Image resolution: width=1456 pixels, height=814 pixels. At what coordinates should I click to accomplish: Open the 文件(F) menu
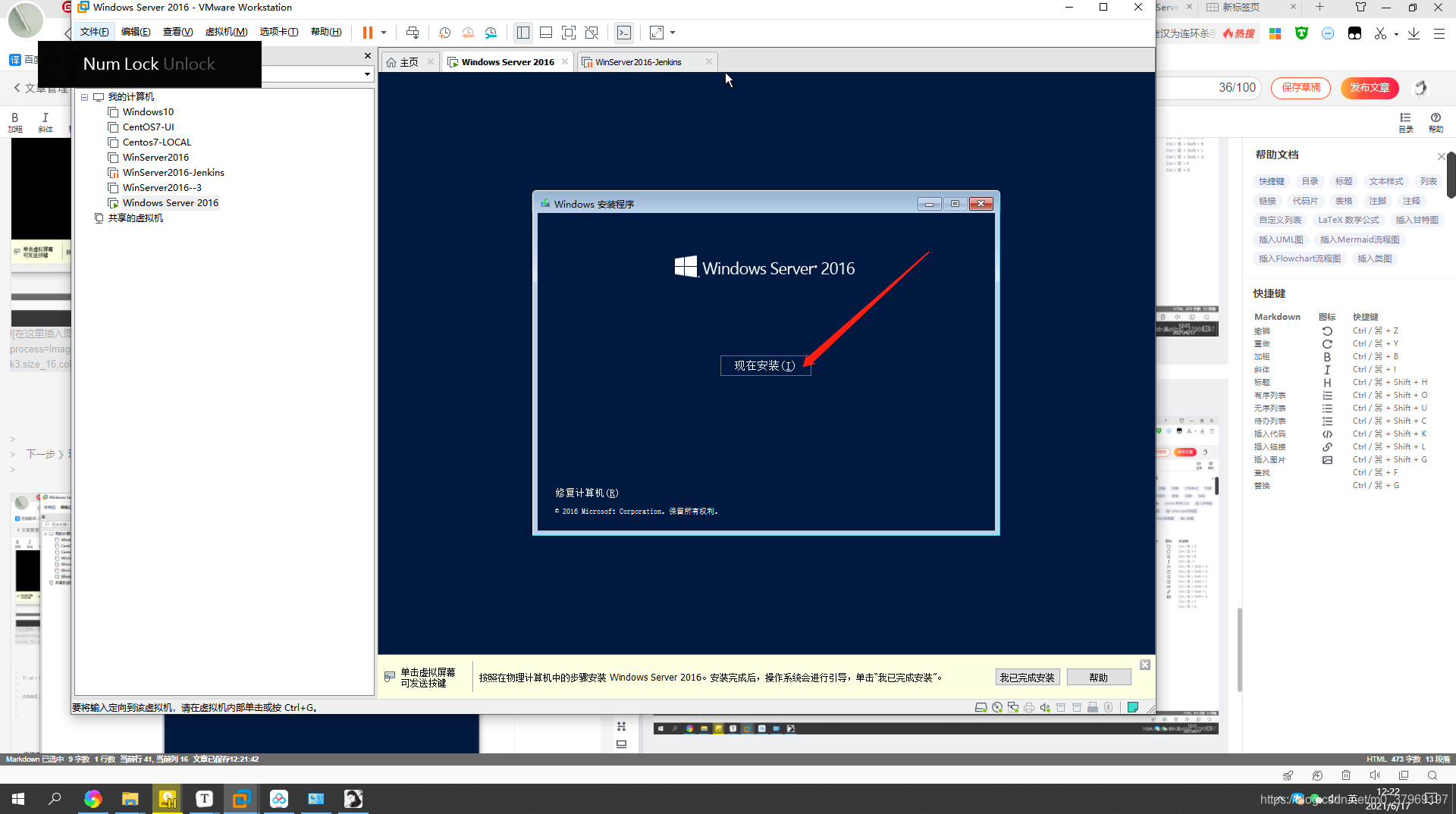(x=94, y=32)
